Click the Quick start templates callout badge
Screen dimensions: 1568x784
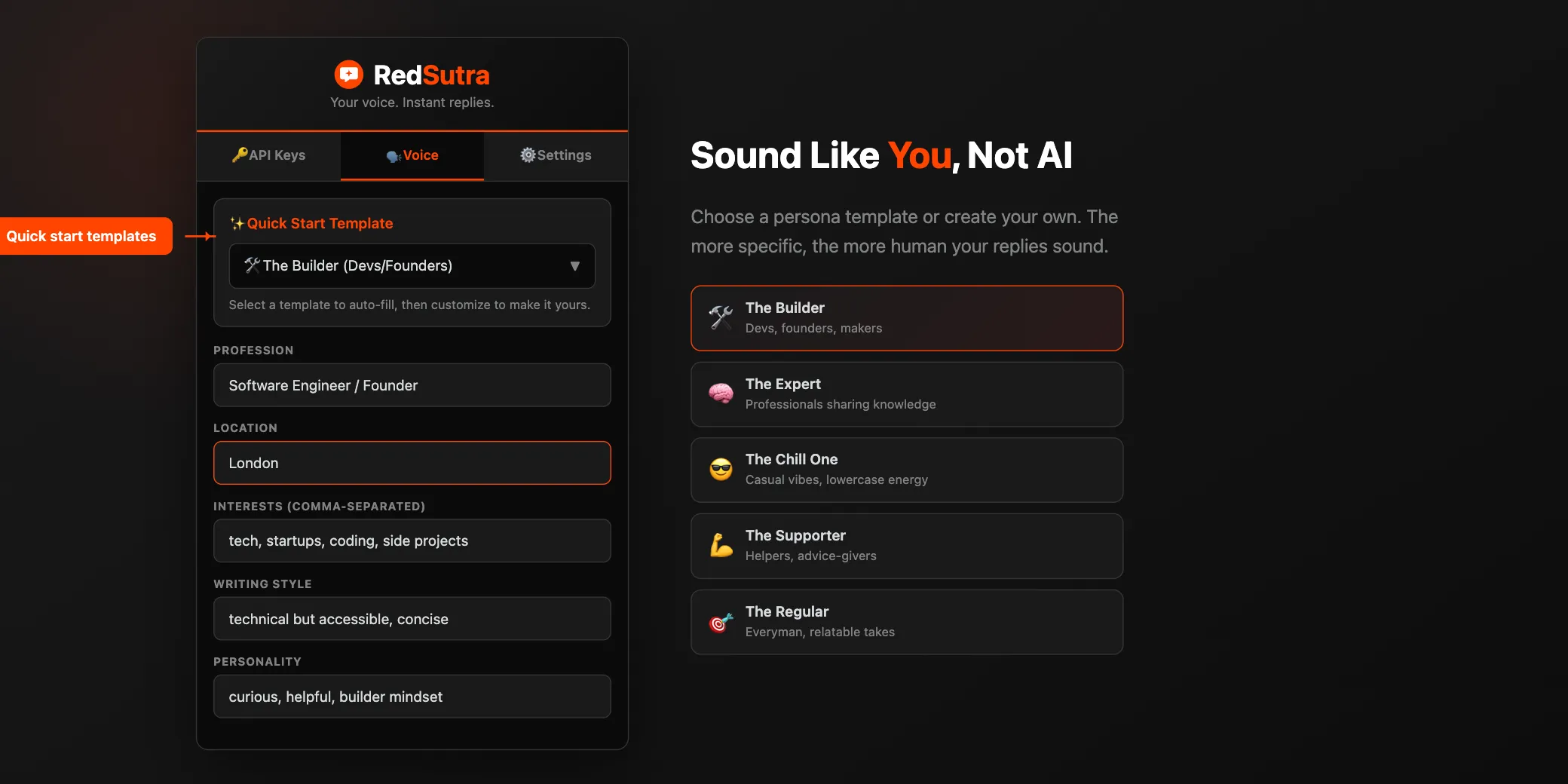tap(81, 236)
